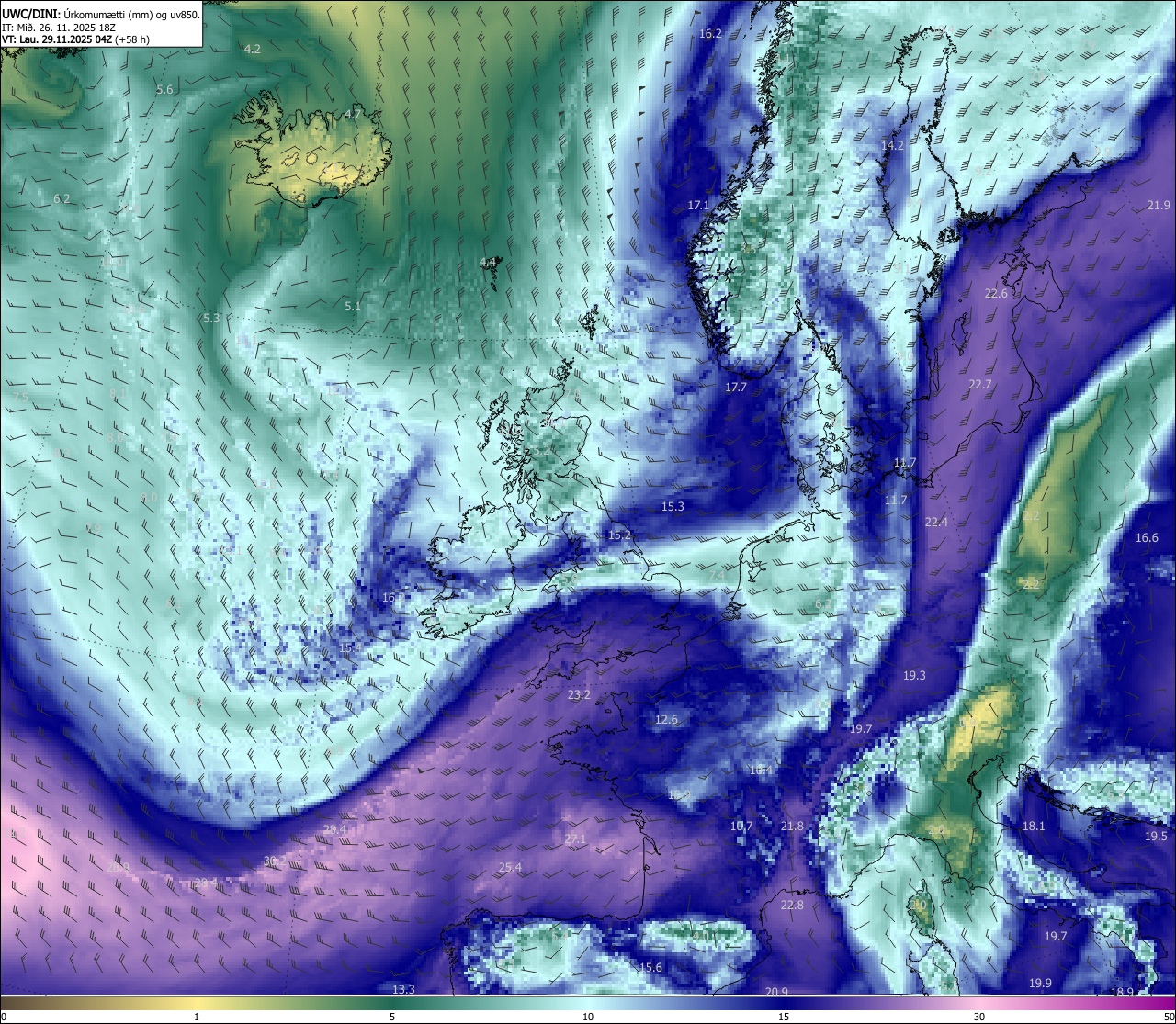Click the 17.1 value off the Norwegian coast

pyautogui.click(x=699, y=206)
